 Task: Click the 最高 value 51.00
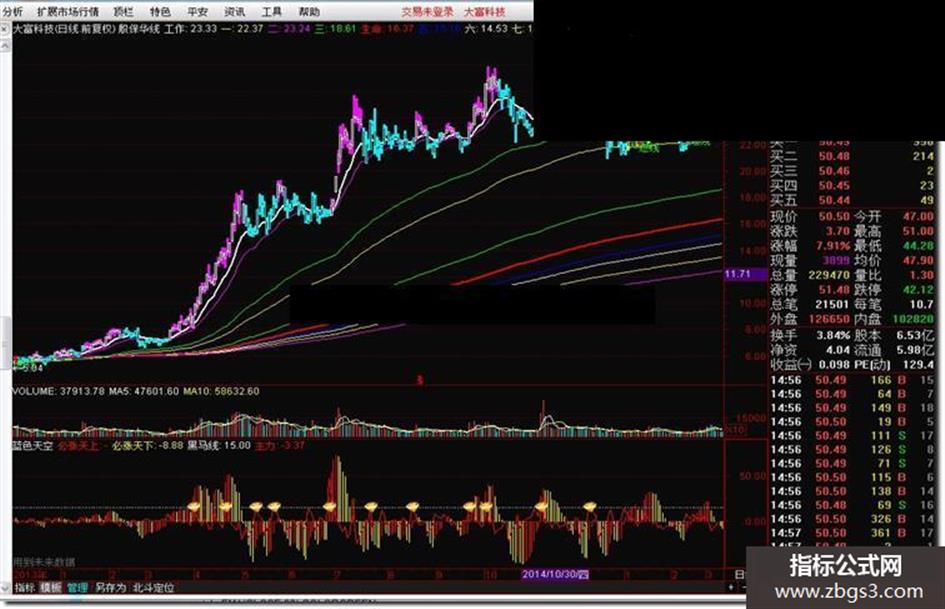(918, 231)
